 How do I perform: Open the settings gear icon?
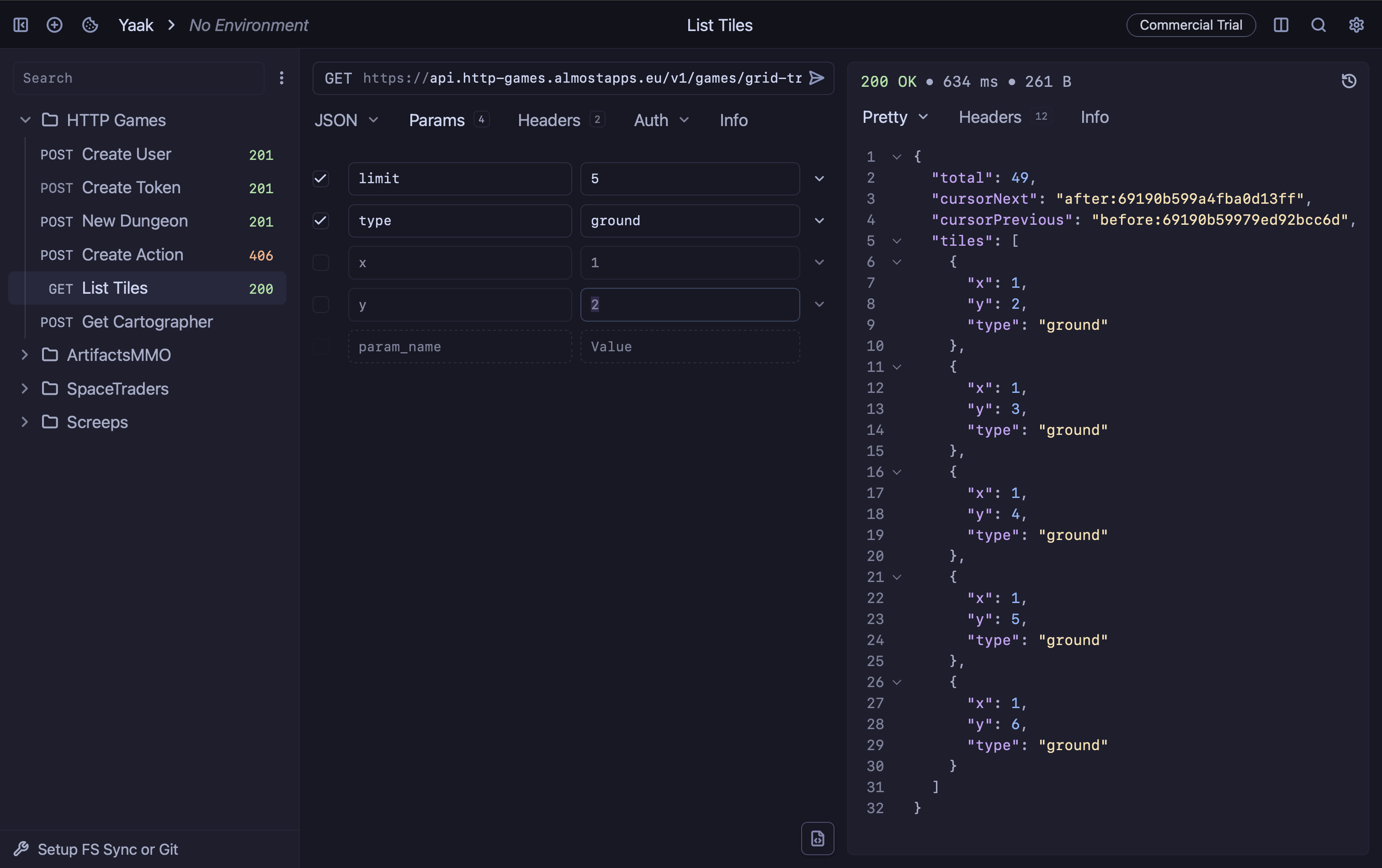tap(1355, 25)
